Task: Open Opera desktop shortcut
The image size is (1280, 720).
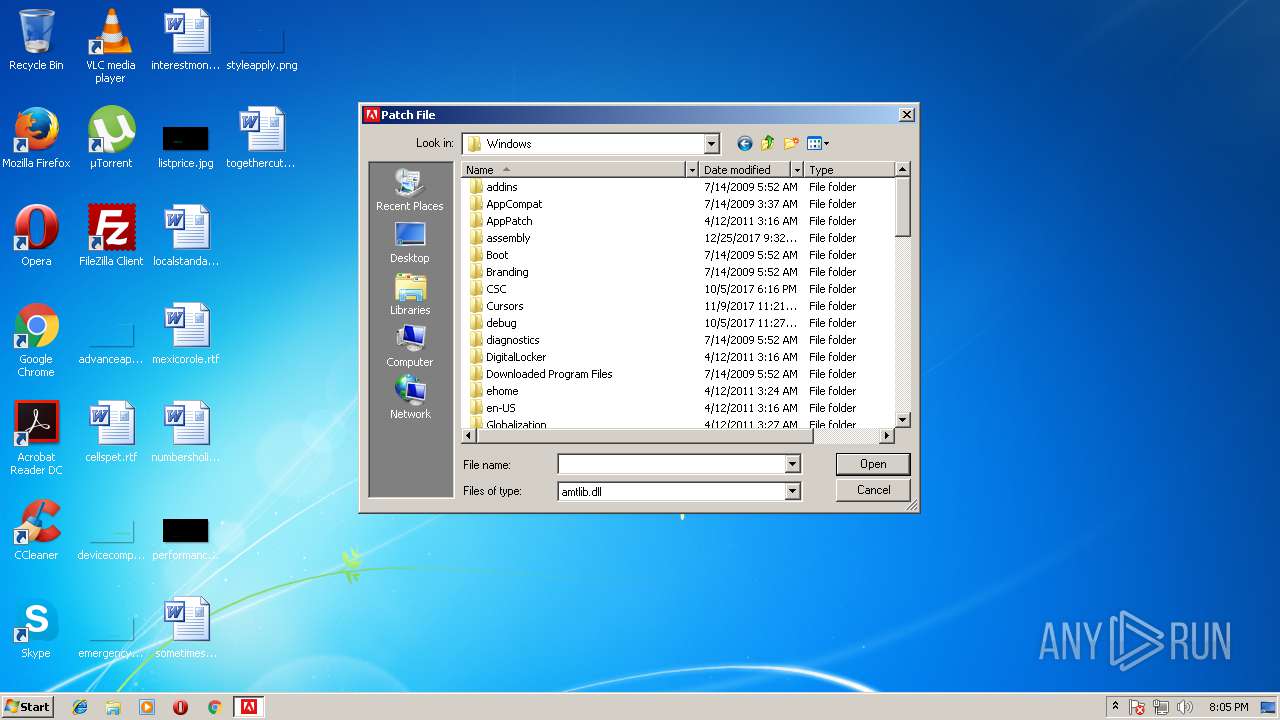Action: coord(36,236)
